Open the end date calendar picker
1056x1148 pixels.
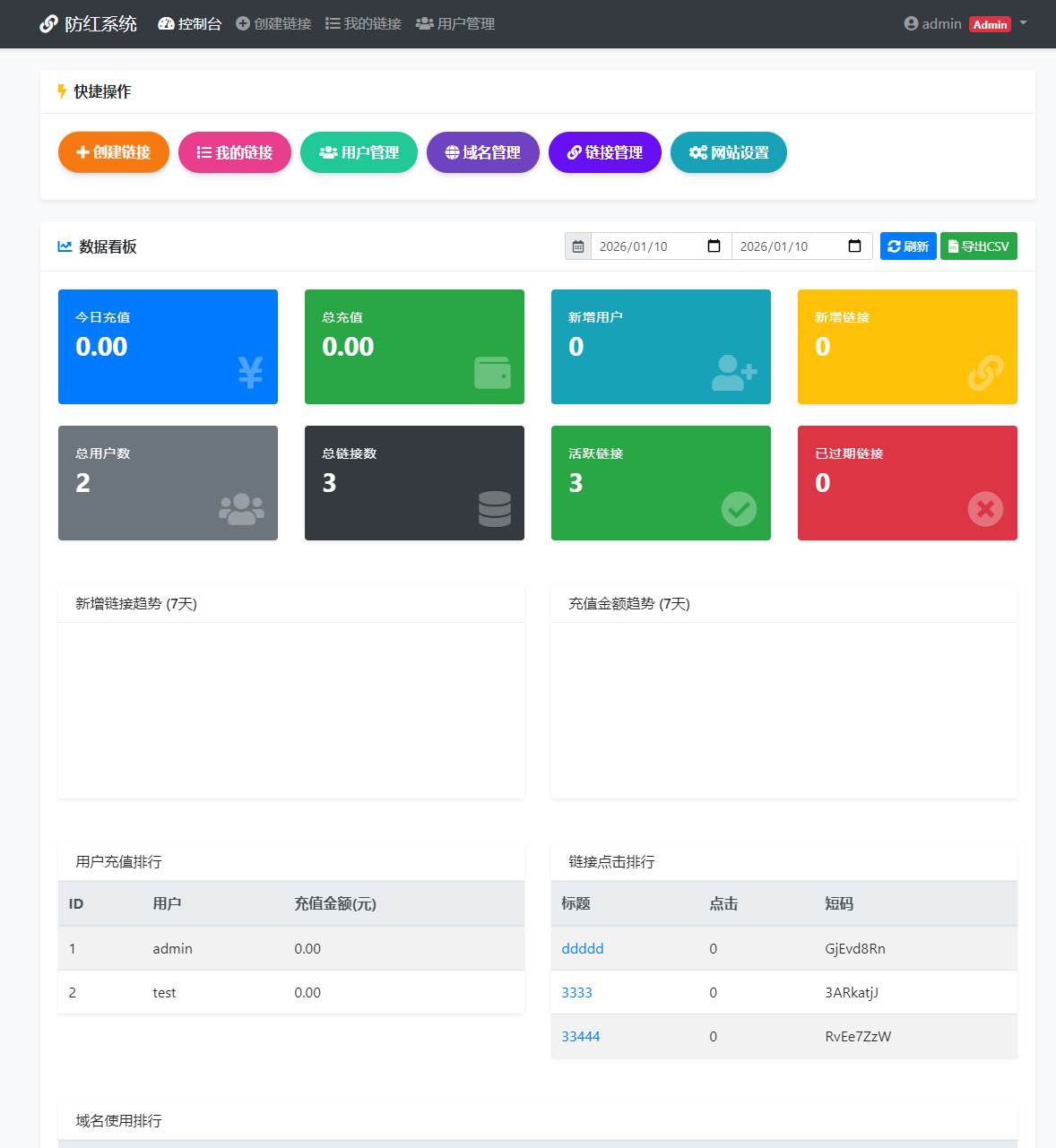point(854,246)
